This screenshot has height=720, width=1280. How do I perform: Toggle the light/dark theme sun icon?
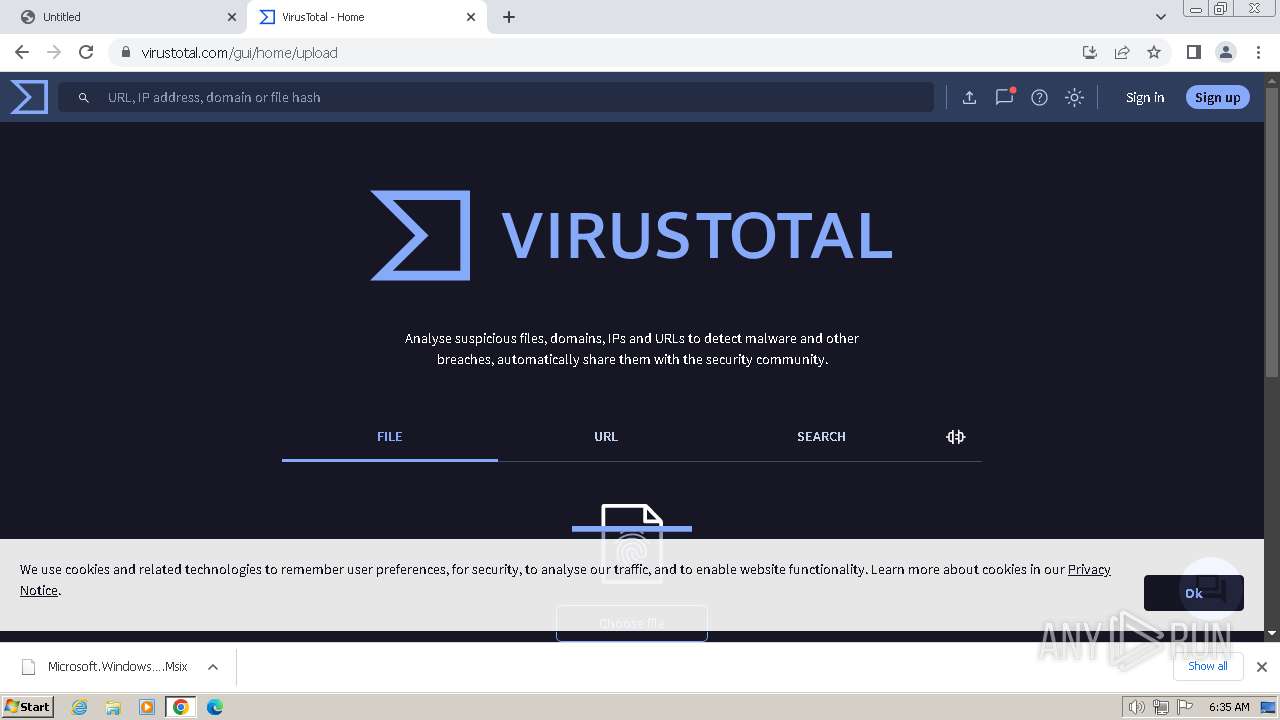point(1074,97)
